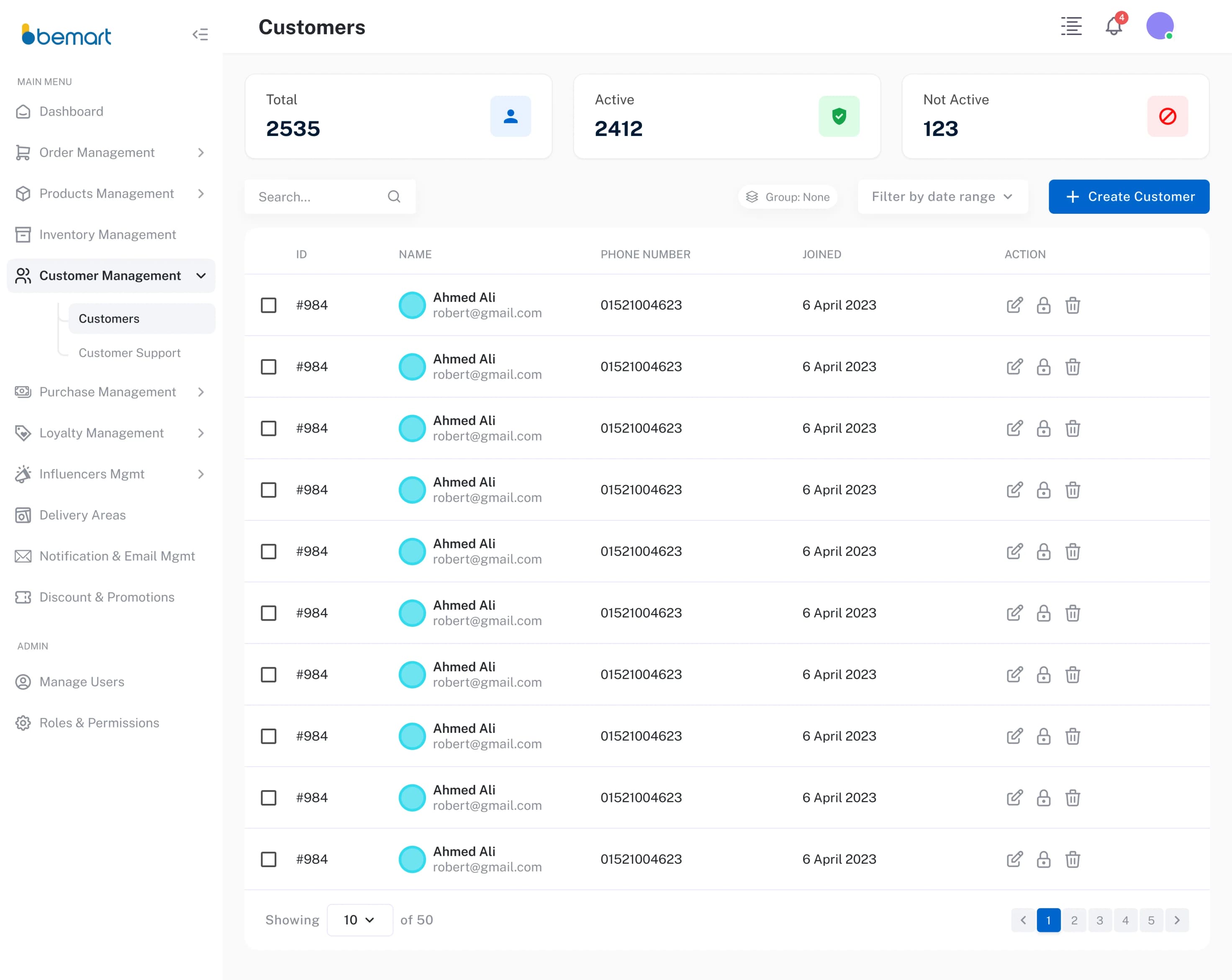Tick the checkbox in the eighth customer row
The image size is (1232, 980).
coord(269,736)
